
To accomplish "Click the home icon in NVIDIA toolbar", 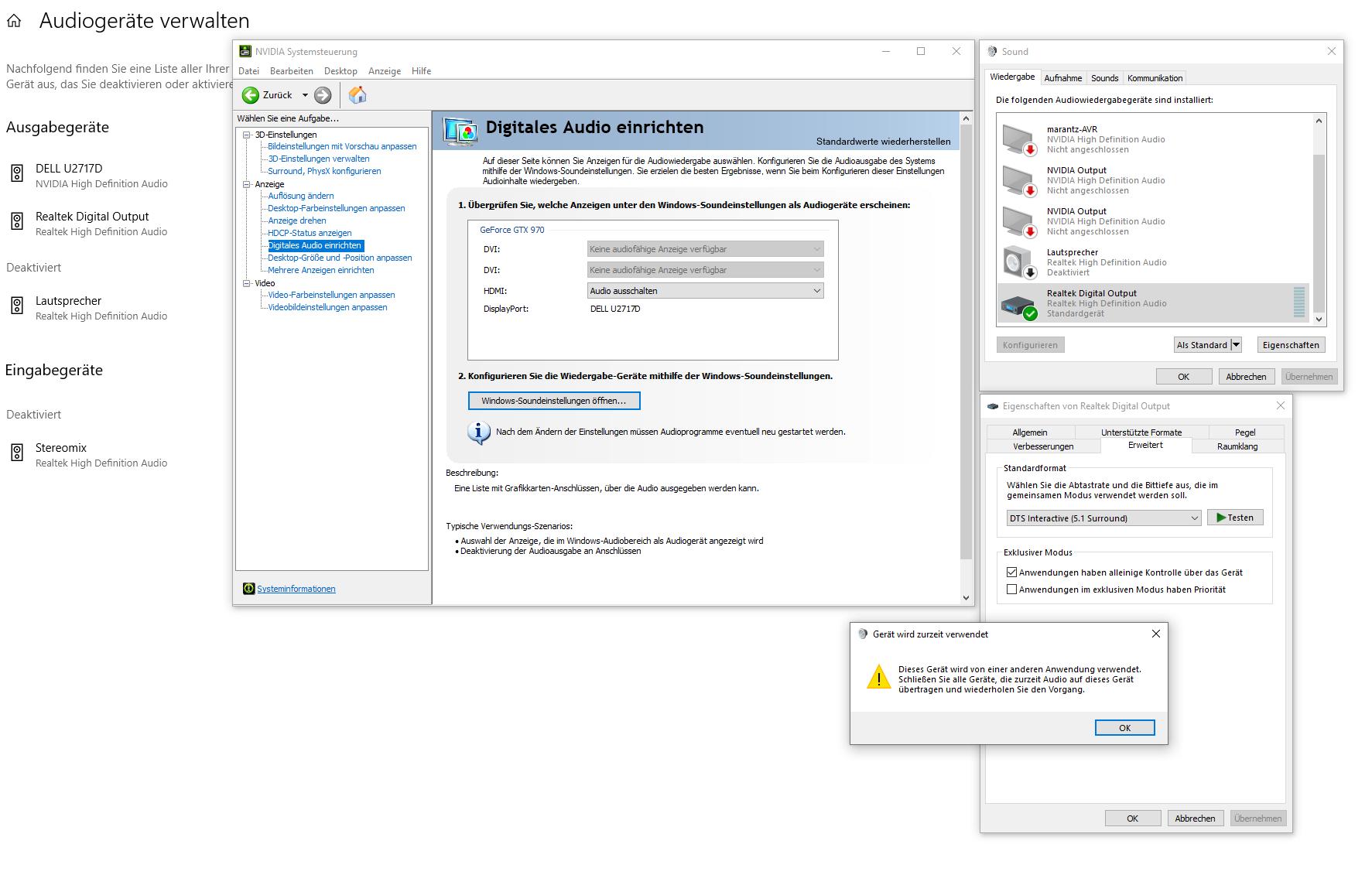I will (358, 95).
